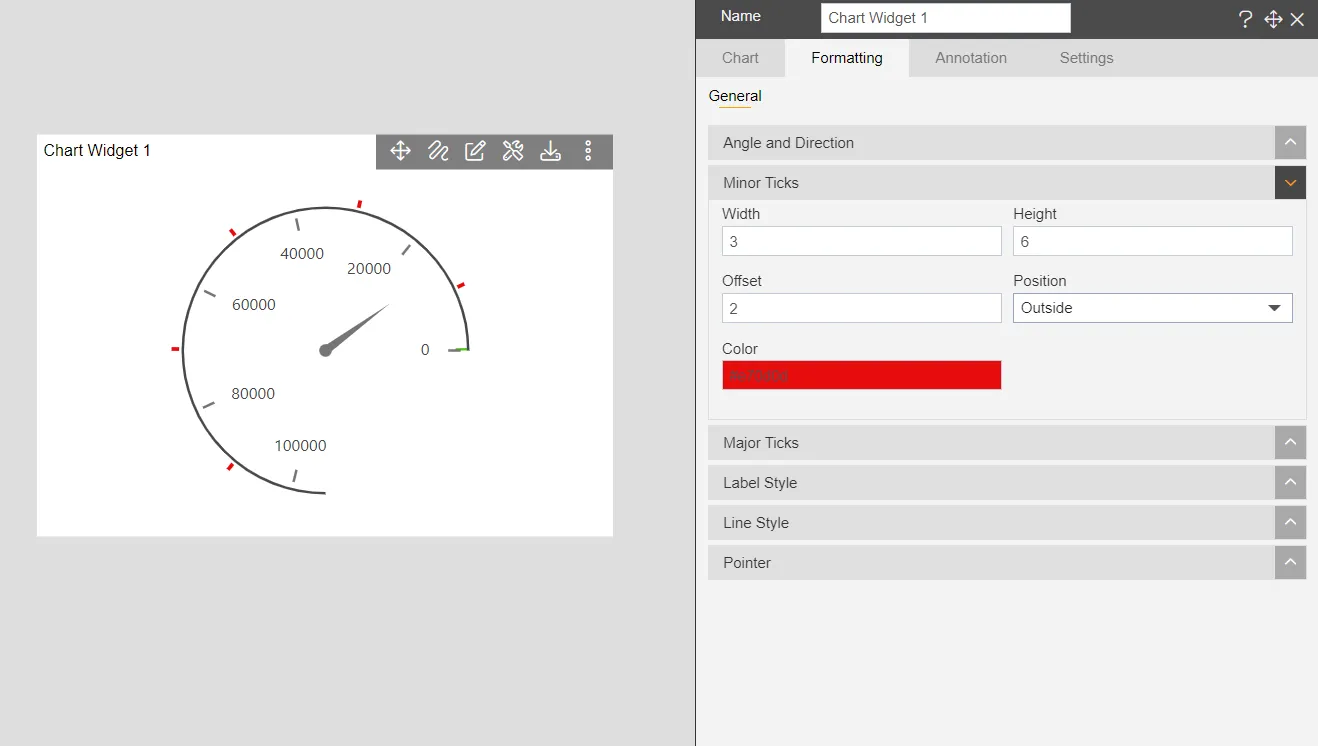1318x746 pixels.
Task: Click the tools/configure icon in widget toolbar
Action: pyautogui.click(x=513, y=151)
